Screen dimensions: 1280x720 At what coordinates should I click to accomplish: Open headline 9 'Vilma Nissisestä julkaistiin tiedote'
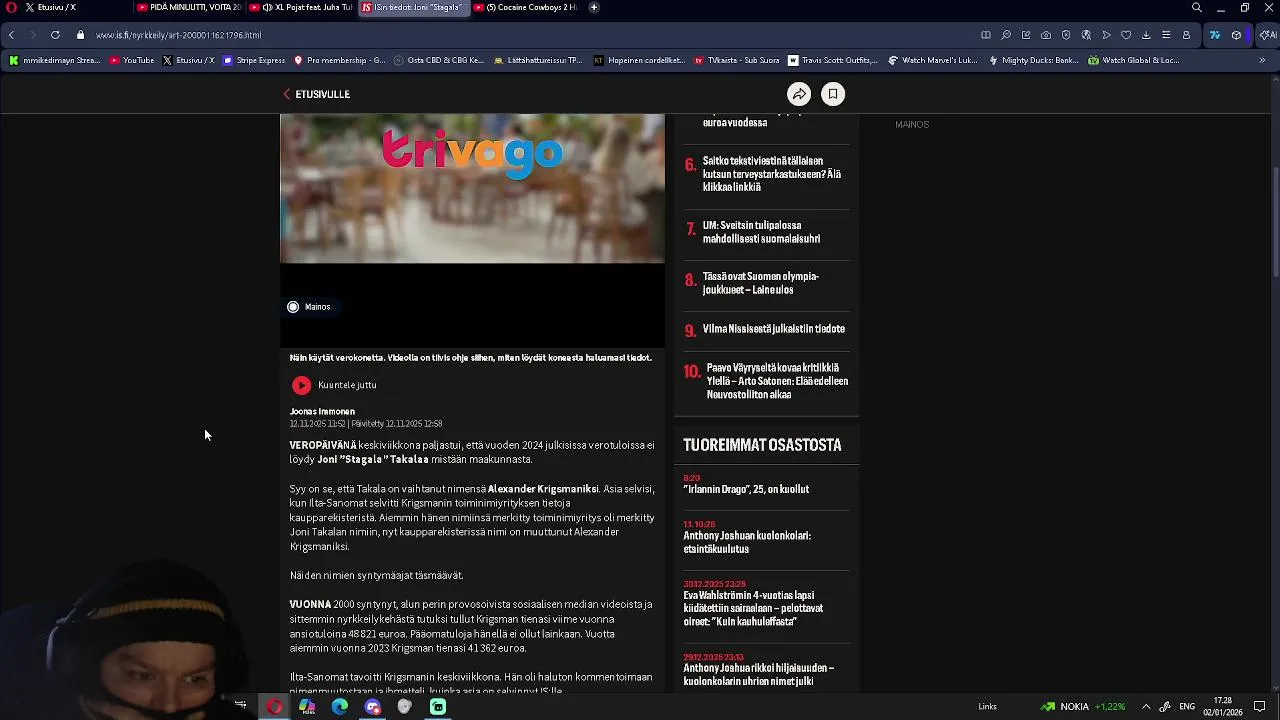click(773, 329)
